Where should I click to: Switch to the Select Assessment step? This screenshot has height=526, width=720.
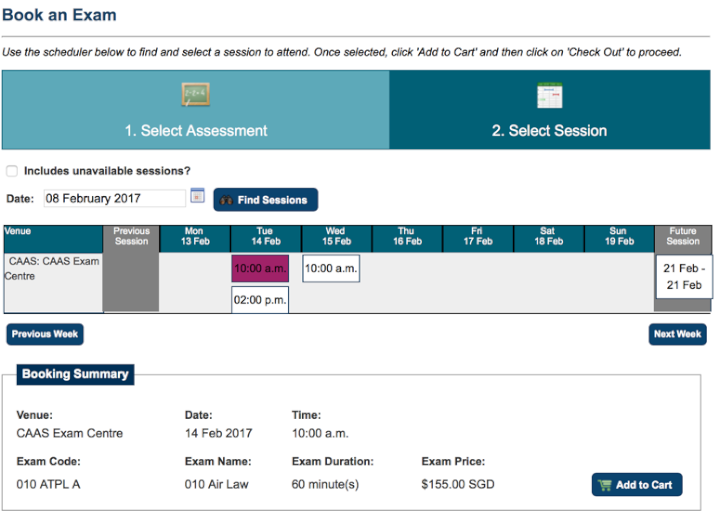[x=196, y=130]
